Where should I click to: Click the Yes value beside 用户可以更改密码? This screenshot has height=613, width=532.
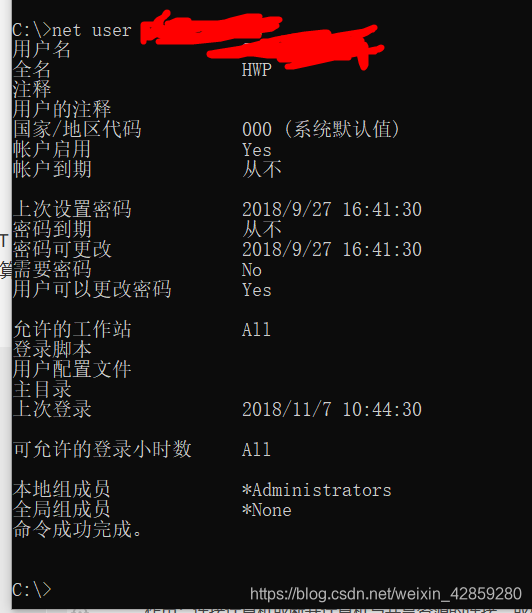[256, 290]
